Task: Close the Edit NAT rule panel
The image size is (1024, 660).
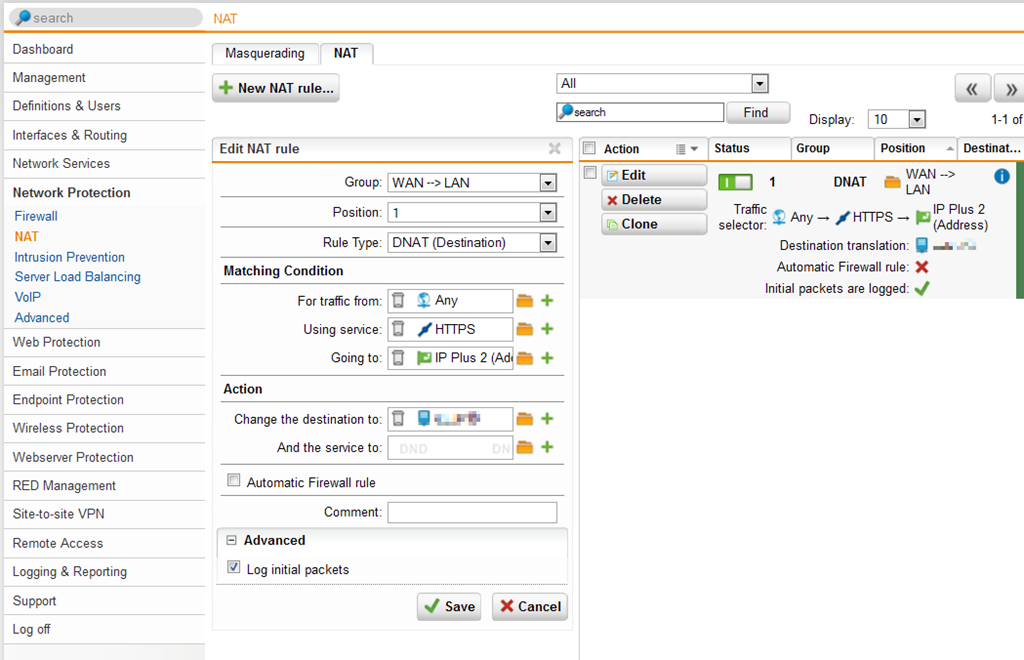Action: pos(554,149)
